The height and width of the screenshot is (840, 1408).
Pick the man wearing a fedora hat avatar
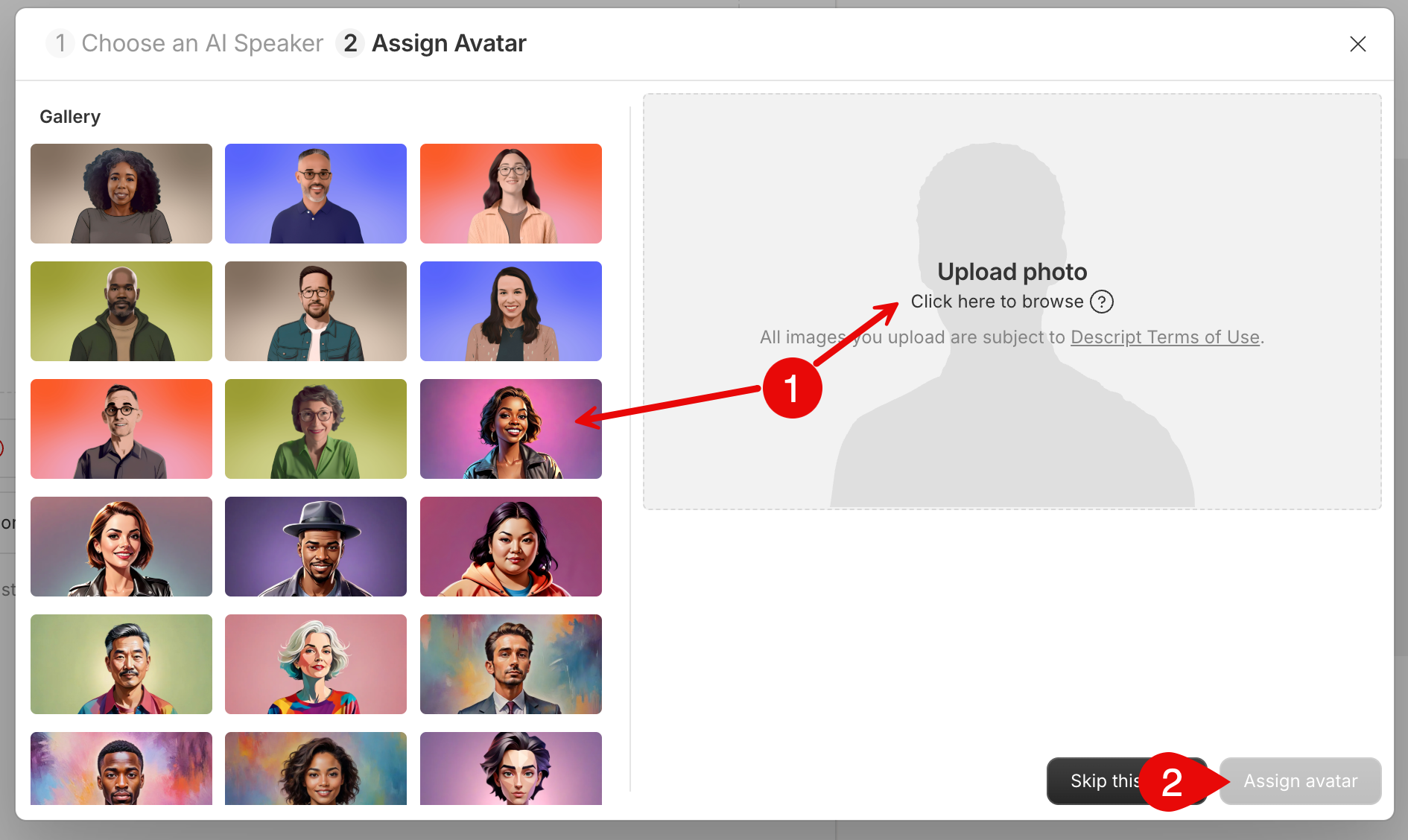point(316,547)
